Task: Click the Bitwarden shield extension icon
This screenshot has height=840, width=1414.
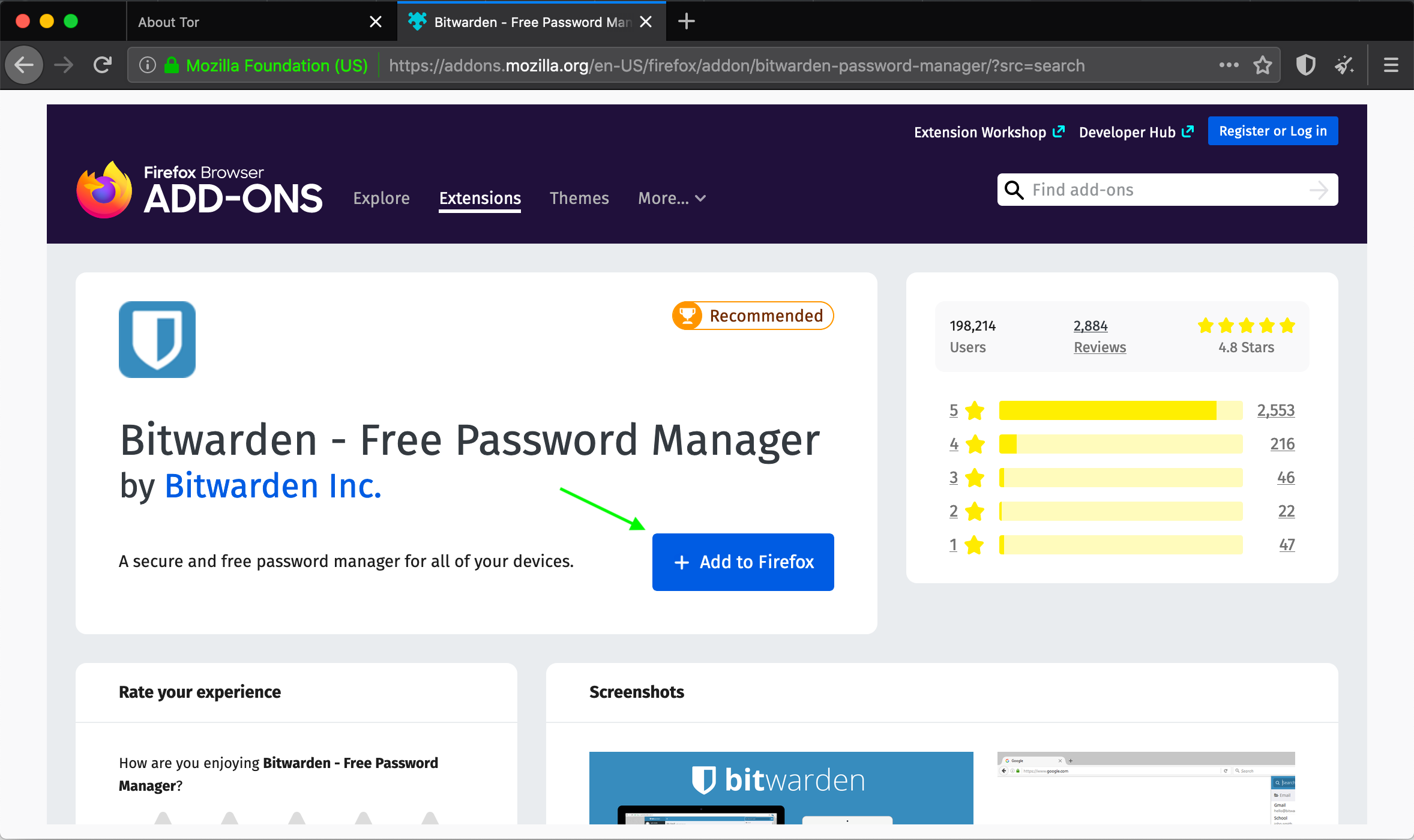Action: coord(157,340)
